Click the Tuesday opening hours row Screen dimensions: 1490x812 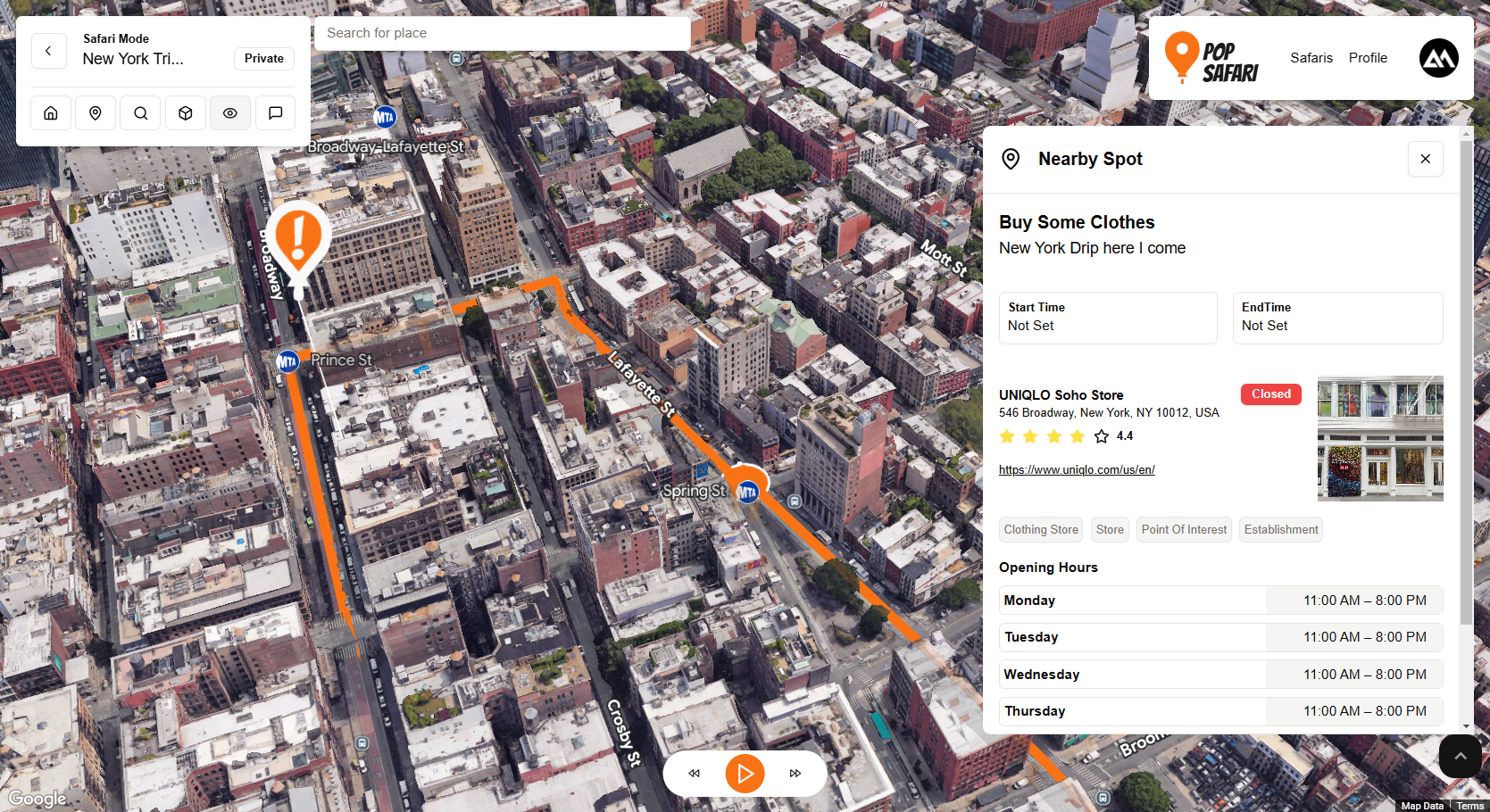click(x=1220, y=637)
